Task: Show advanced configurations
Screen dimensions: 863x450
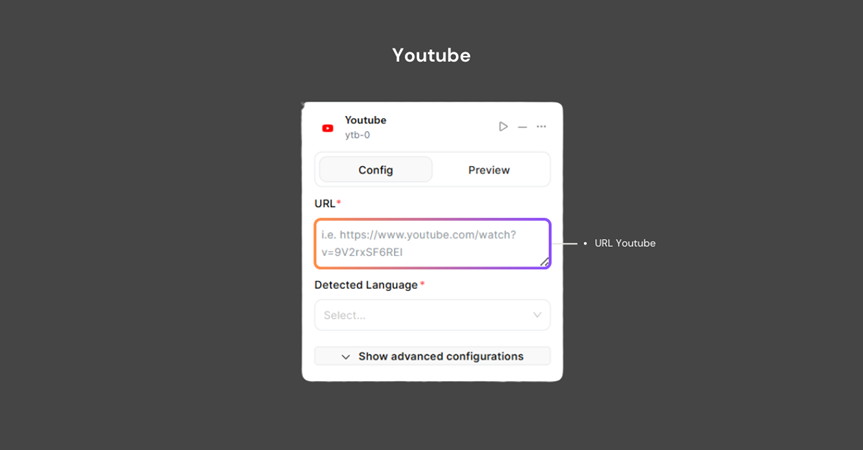Action: coord(433,356)
